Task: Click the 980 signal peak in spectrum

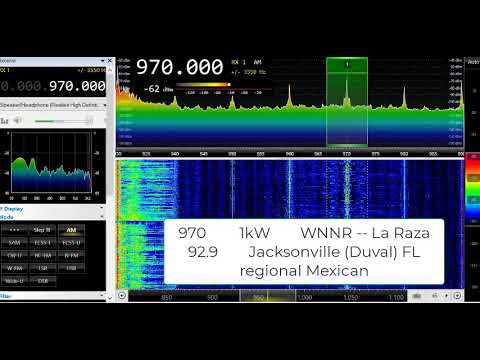Action: (404, 97)
